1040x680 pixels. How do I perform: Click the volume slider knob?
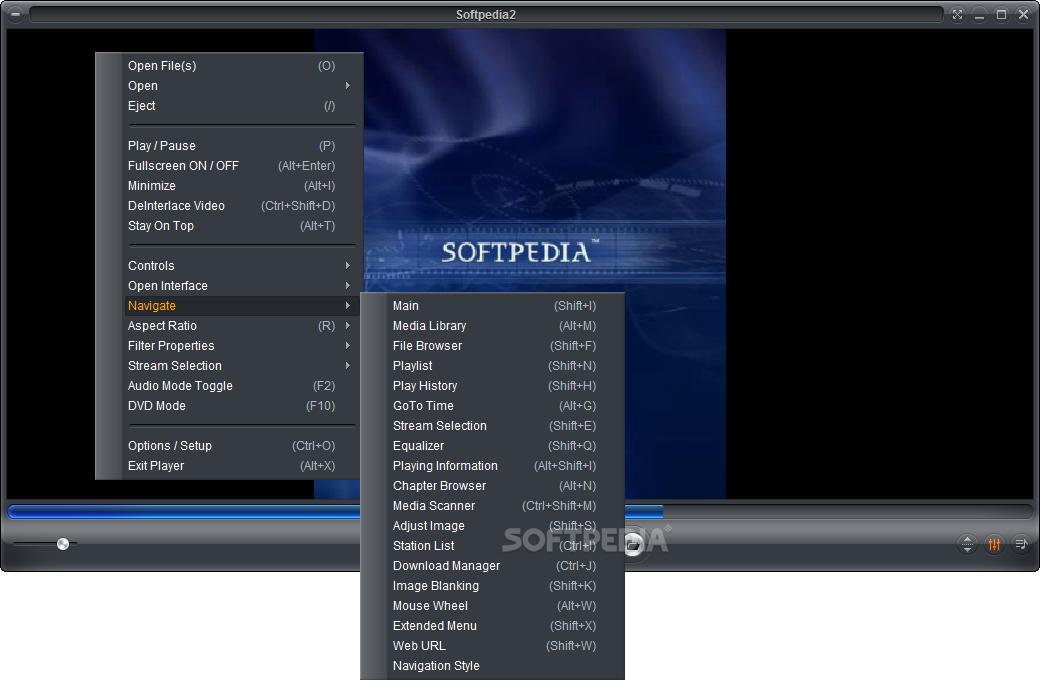[63, 544]
